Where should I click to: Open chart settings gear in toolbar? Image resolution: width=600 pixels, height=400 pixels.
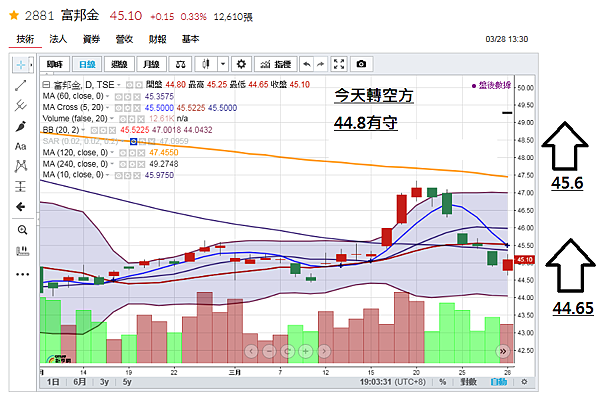click(x=241, y=64)
